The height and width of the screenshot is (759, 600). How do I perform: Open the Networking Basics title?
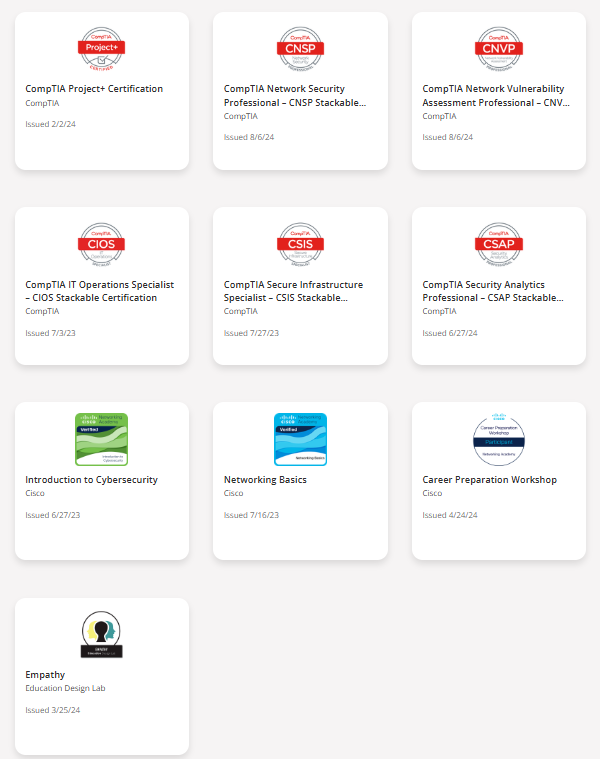coord(265,480)
